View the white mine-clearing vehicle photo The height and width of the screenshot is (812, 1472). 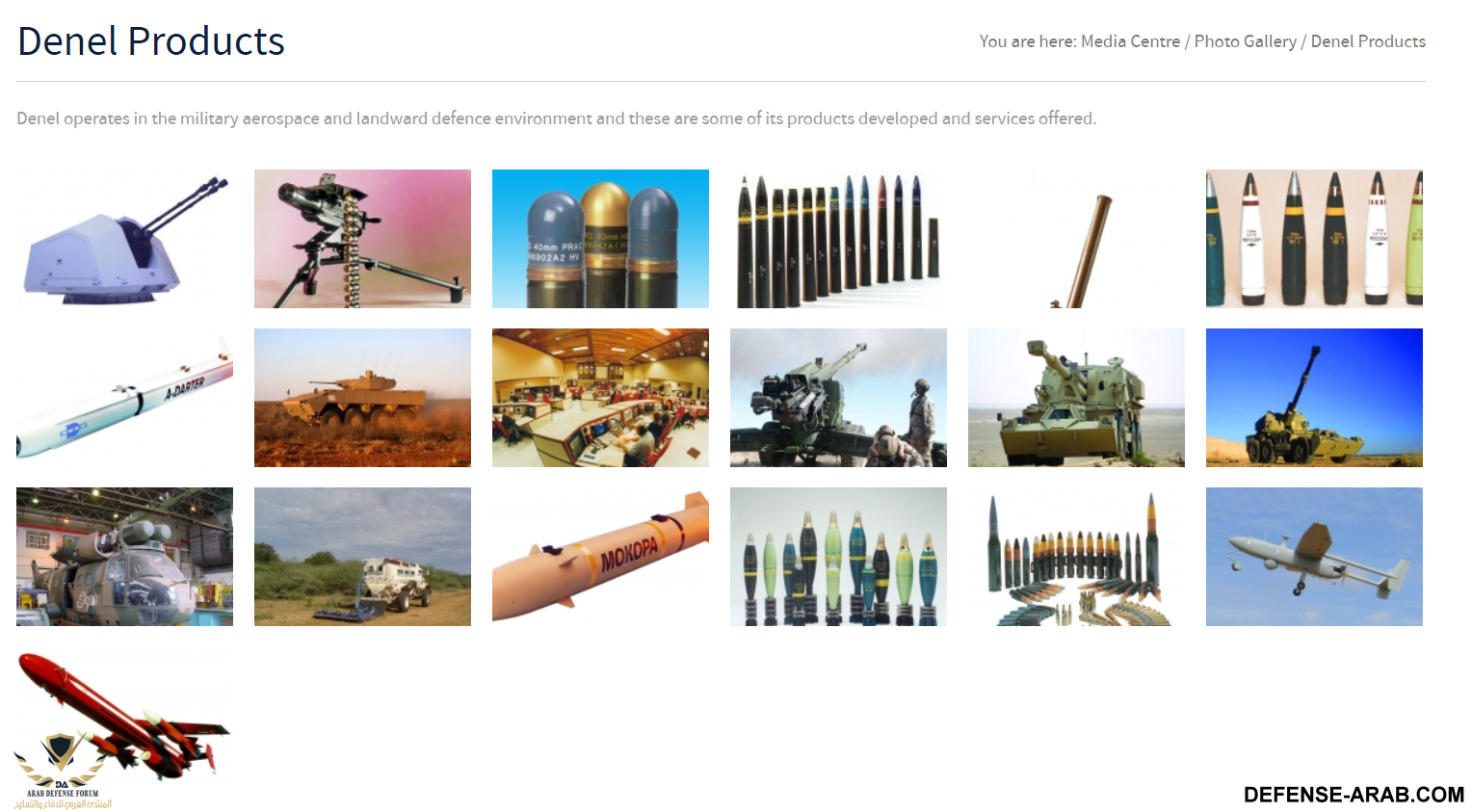[362, 557]
